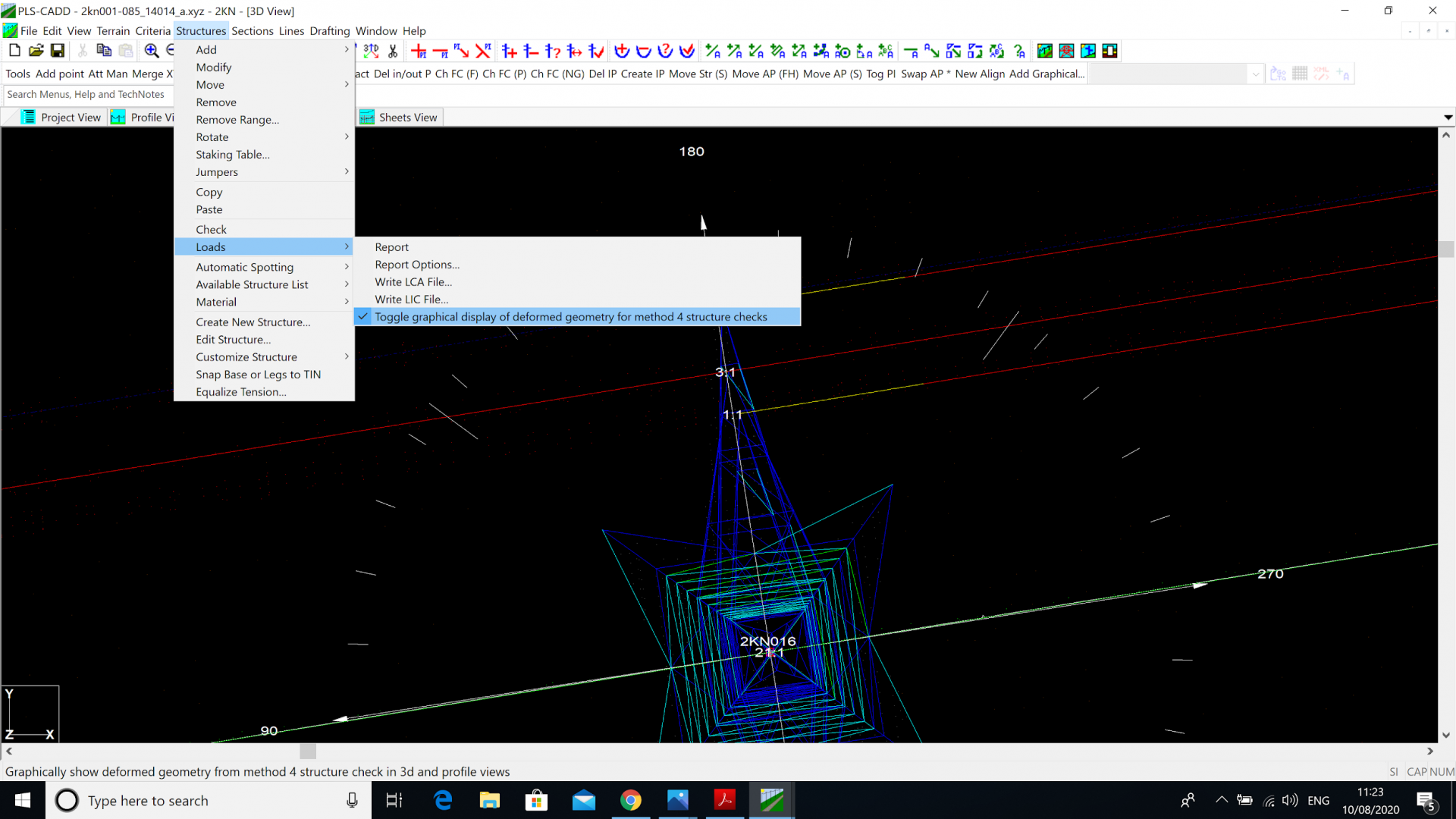Click the Add point command button
Screen dimensions: 1456x819
[x=60, y=74]
